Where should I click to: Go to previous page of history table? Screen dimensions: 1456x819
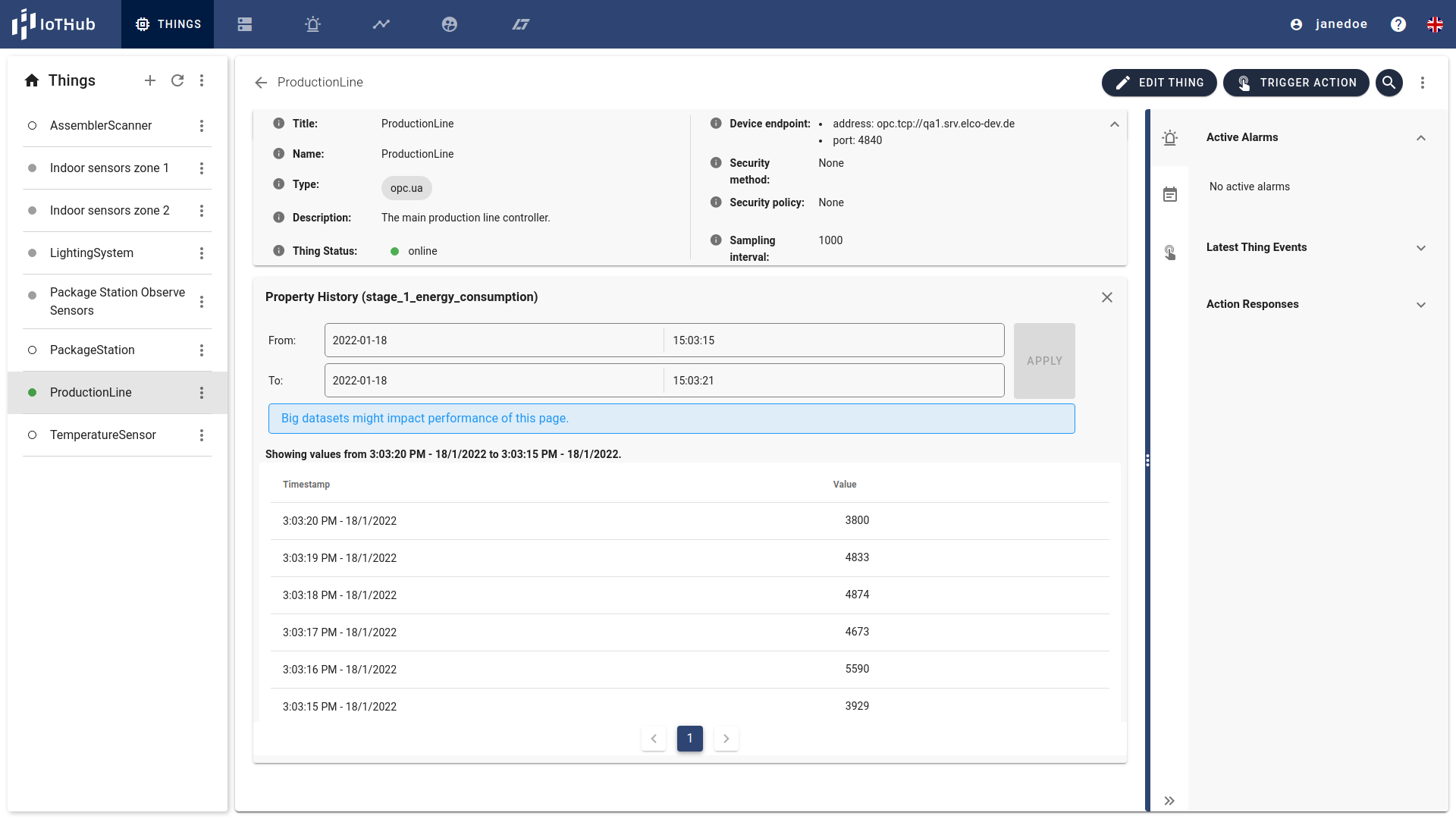654,739
